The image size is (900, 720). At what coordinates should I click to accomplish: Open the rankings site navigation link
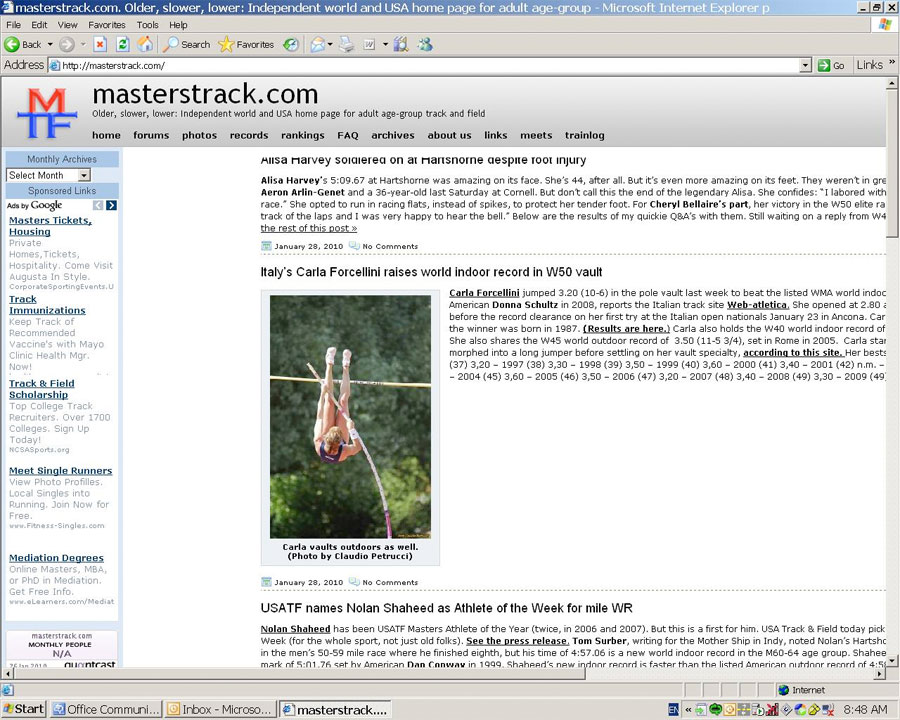coord(302,136)
